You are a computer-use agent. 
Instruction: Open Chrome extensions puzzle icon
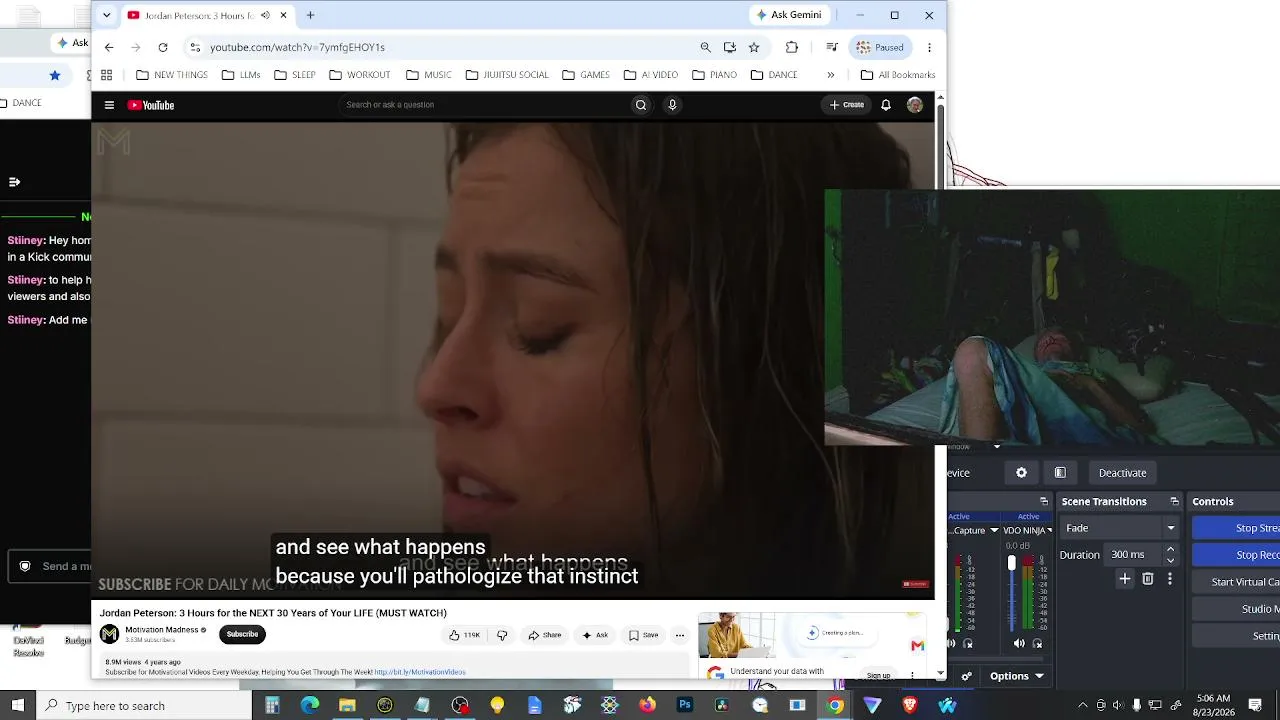[792, 47]
